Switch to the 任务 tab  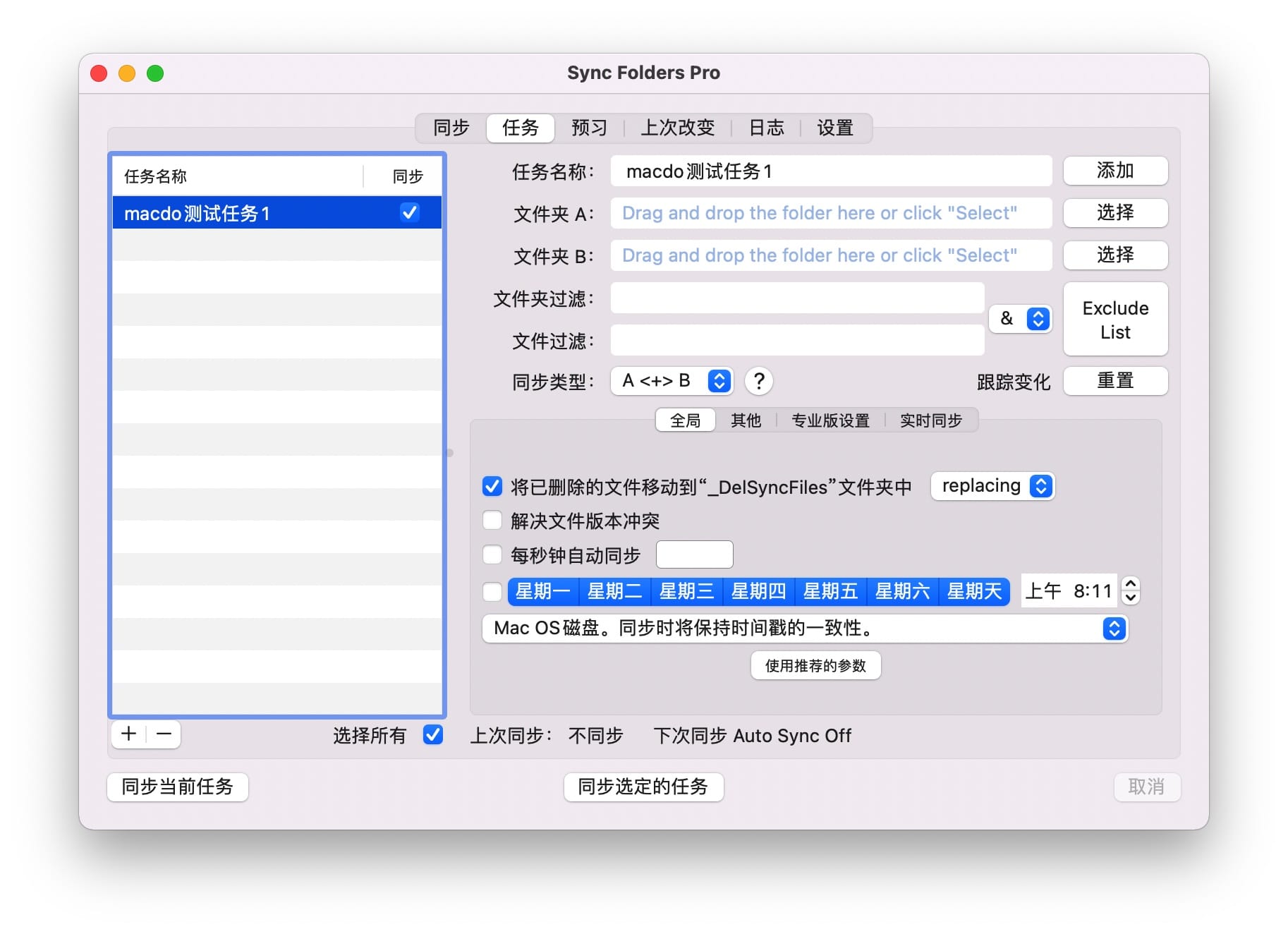click(521, 128)
